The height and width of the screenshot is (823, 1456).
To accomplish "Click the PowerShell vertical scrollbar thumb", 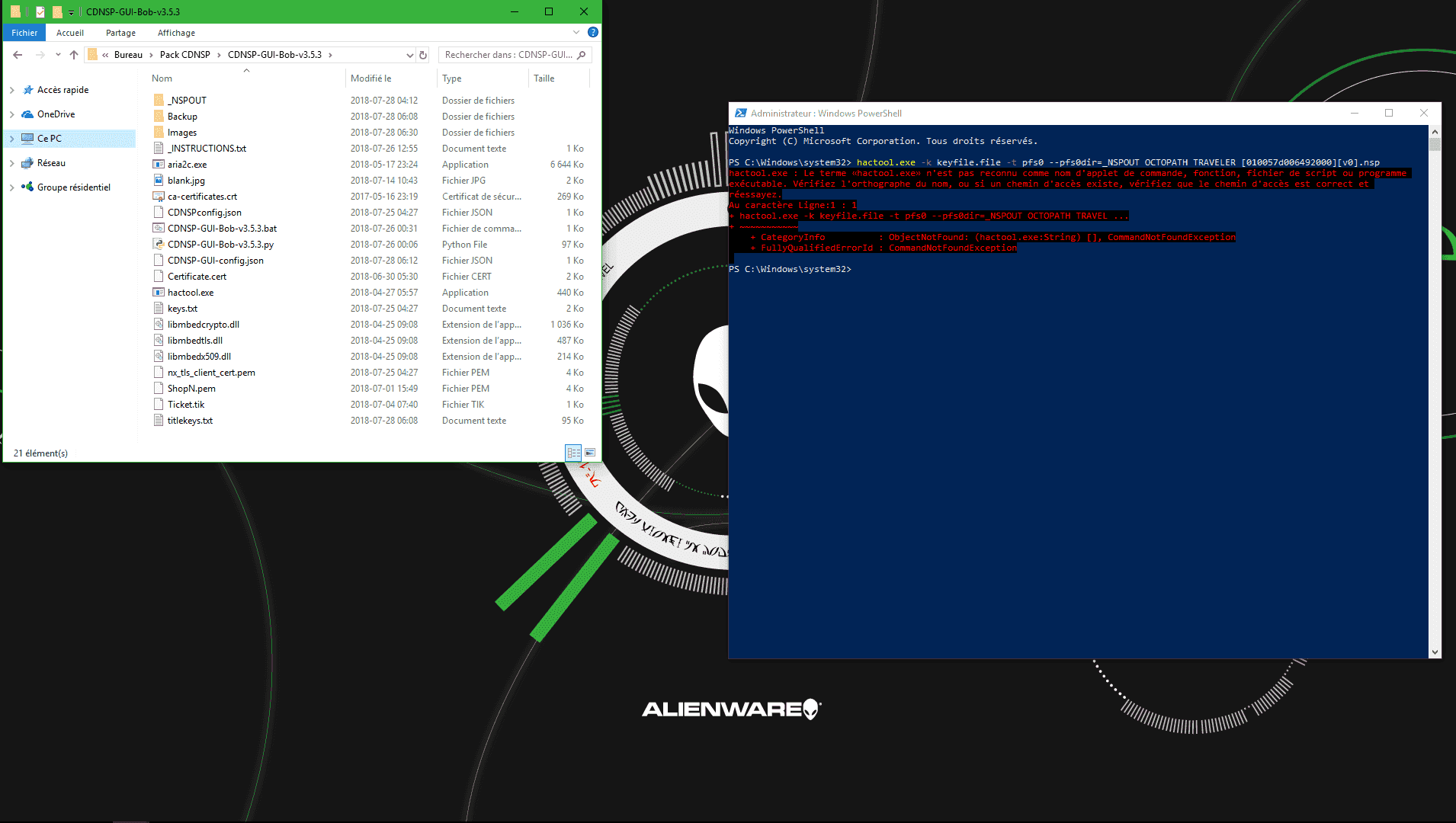I will point(1435,144).
